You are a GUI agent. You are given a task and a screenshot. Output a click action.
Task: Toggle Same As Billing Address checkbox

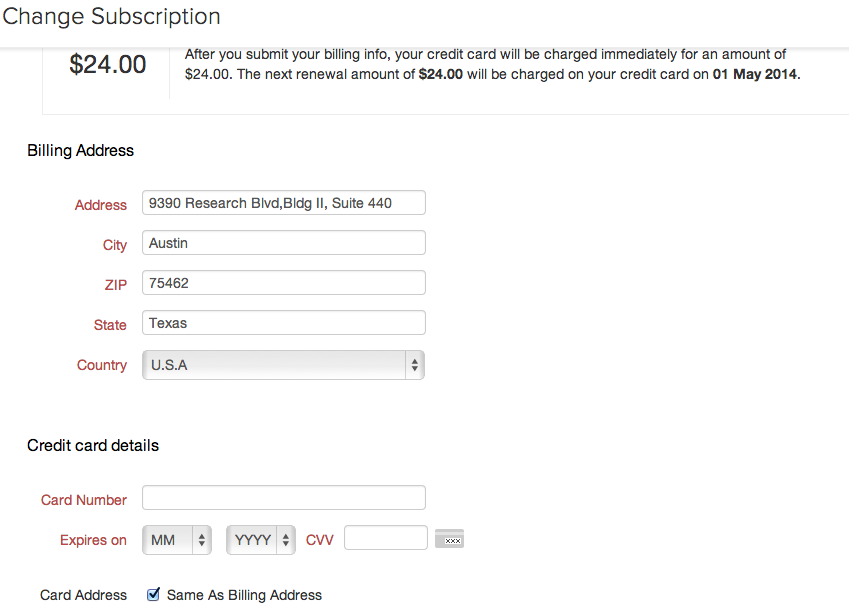pyautogui.click(x=153, y=594)
